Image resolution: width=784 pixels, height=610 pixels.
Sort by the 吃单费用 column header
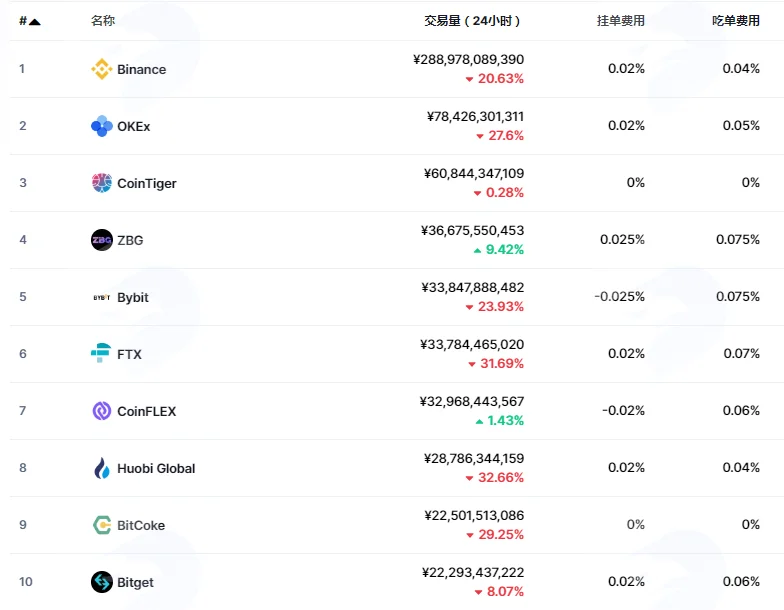click(x=736, y=20)
